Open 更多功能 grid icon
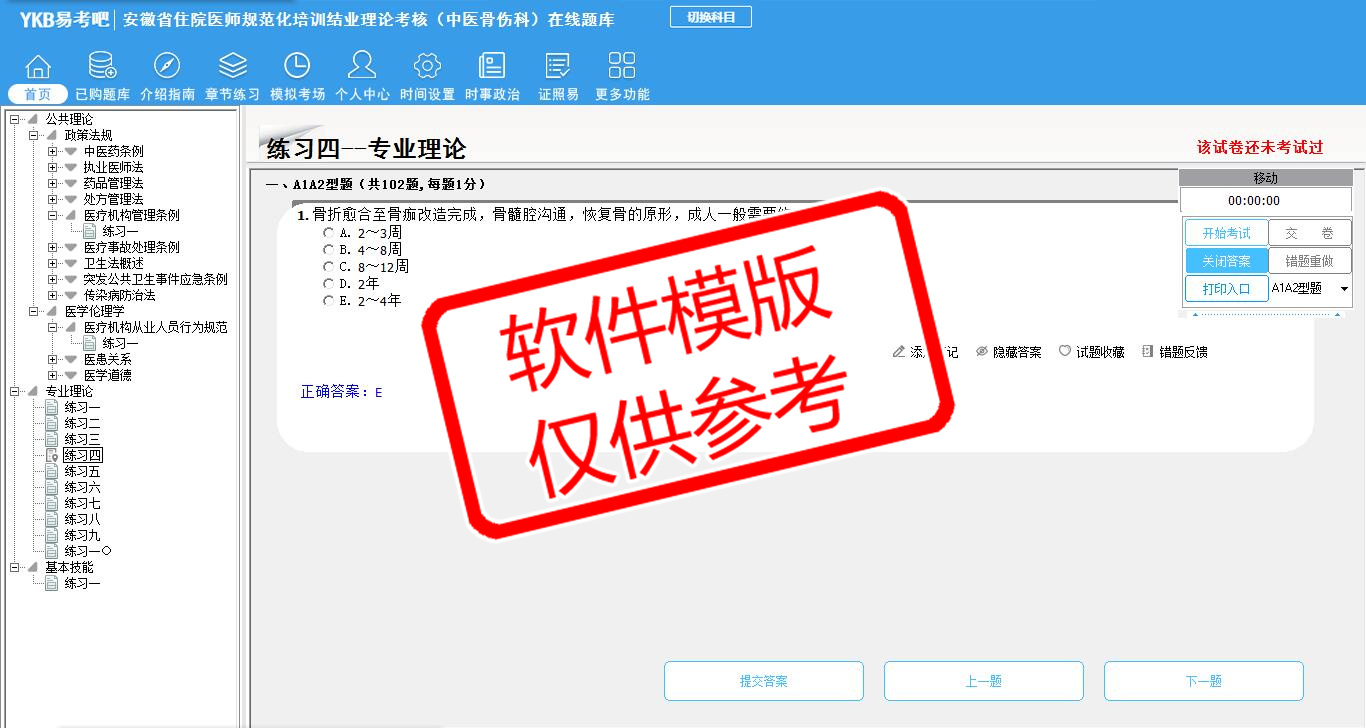This screenshot has width=1366, height=728. tap(621, 67)
